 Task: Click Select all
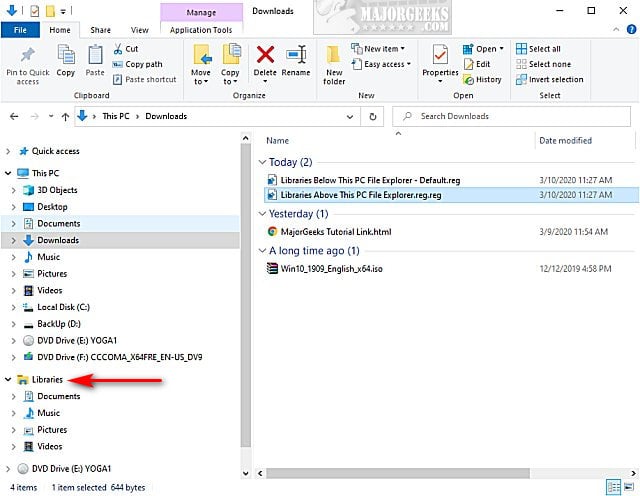coord(538,49)
